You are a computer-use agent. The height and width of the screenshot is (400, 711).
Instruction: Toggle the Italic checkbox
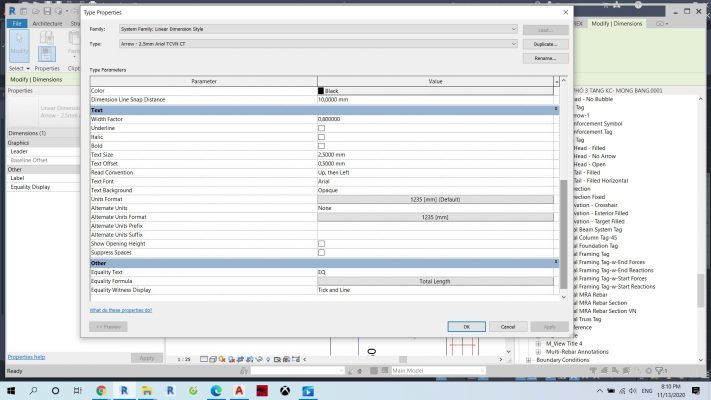[321, 137]
